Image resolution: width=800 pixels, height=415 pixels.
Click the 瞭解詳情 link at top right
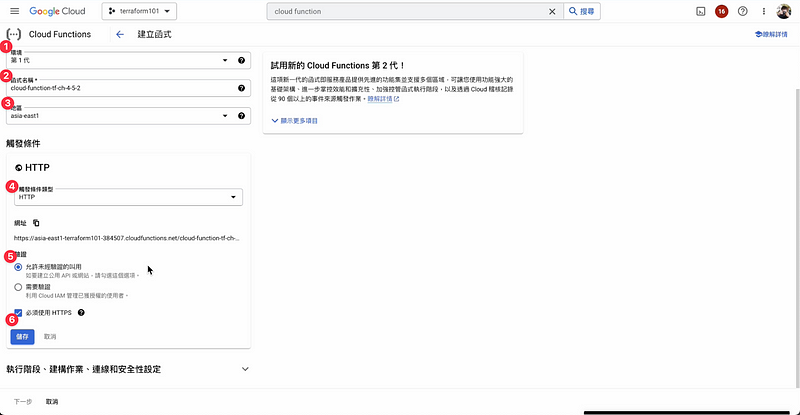point(771,34)
